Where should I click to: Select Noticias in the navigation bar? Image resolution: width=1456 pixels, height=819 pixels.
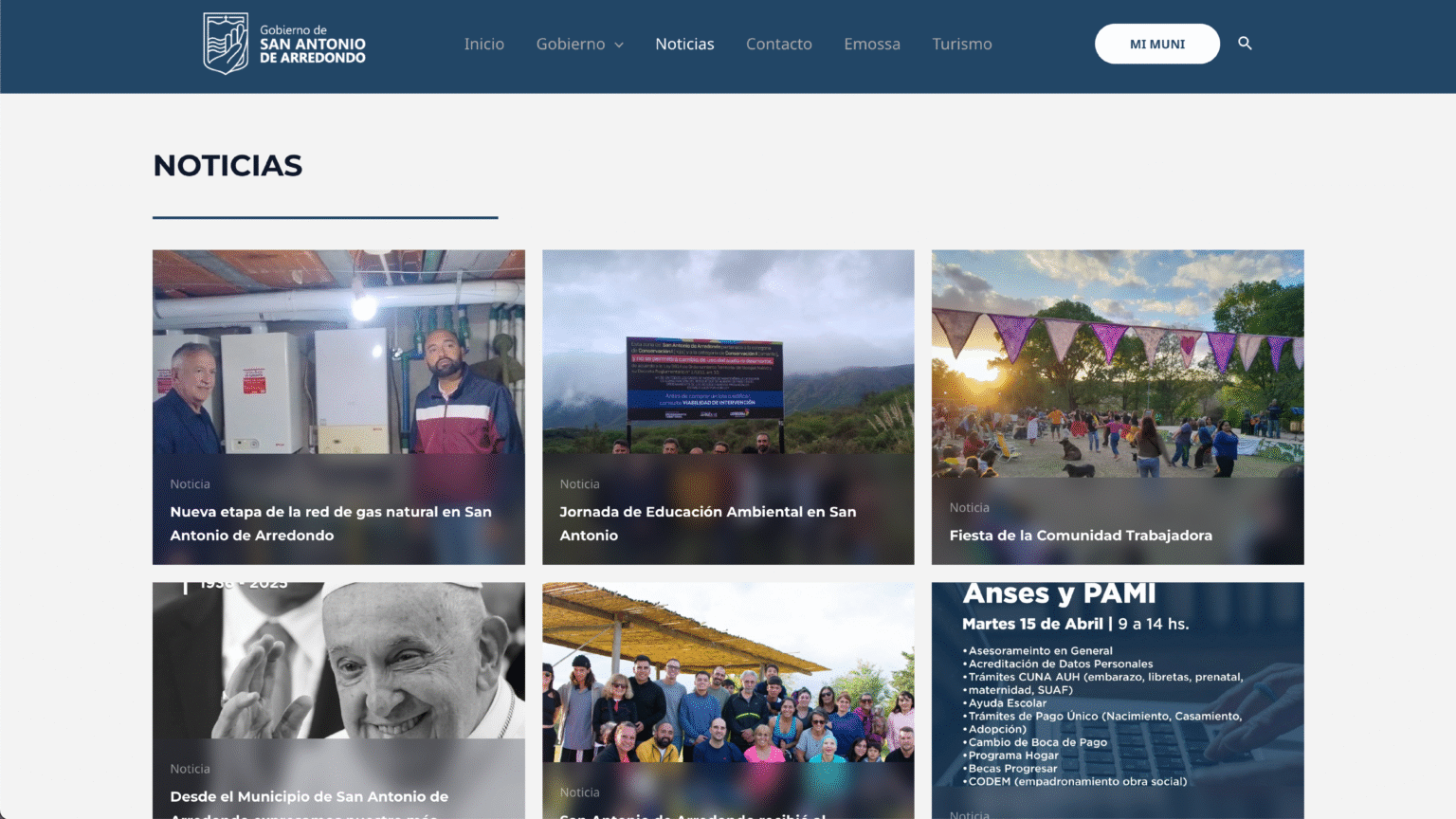tap(684, 44)
